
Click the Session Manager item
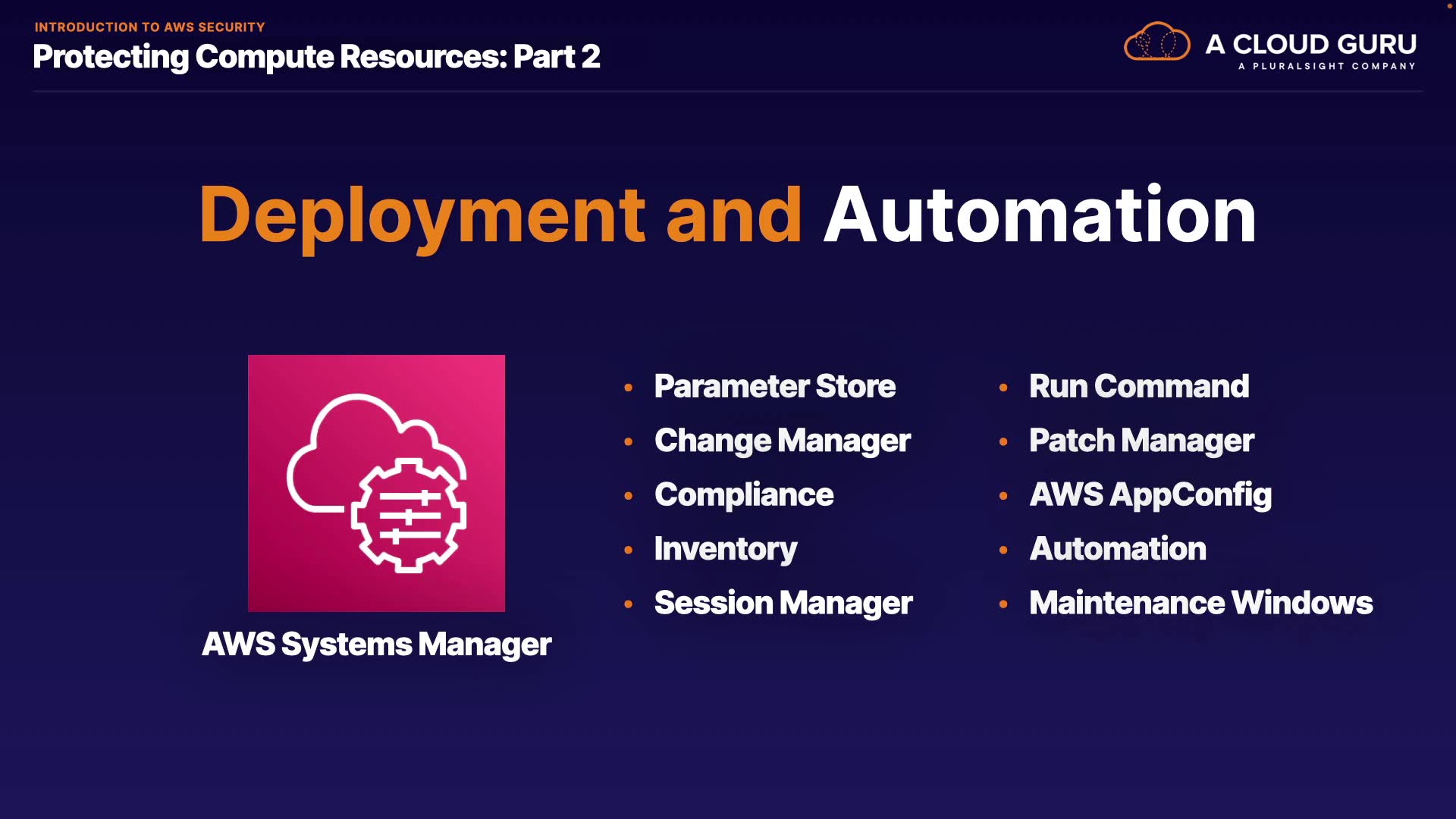click(783, 604)
